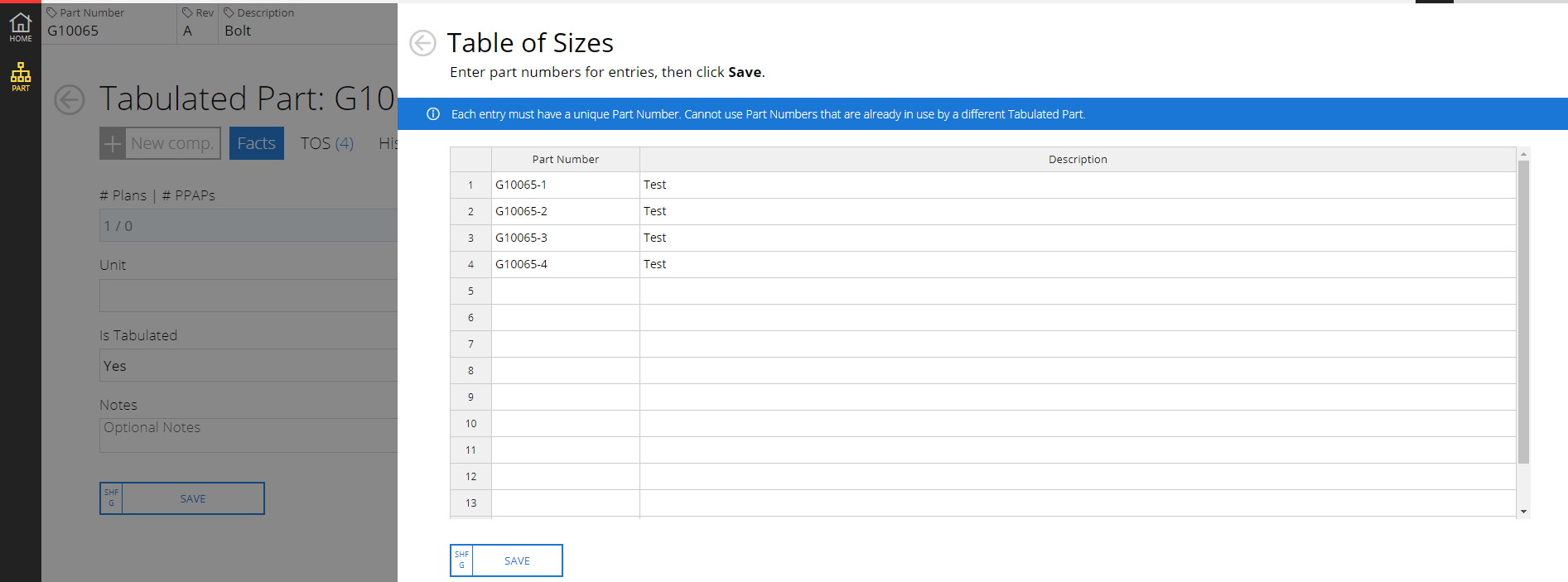Click plus icon for New comp.
This screenshot has width=1568, height=582.
coord(113,143)
